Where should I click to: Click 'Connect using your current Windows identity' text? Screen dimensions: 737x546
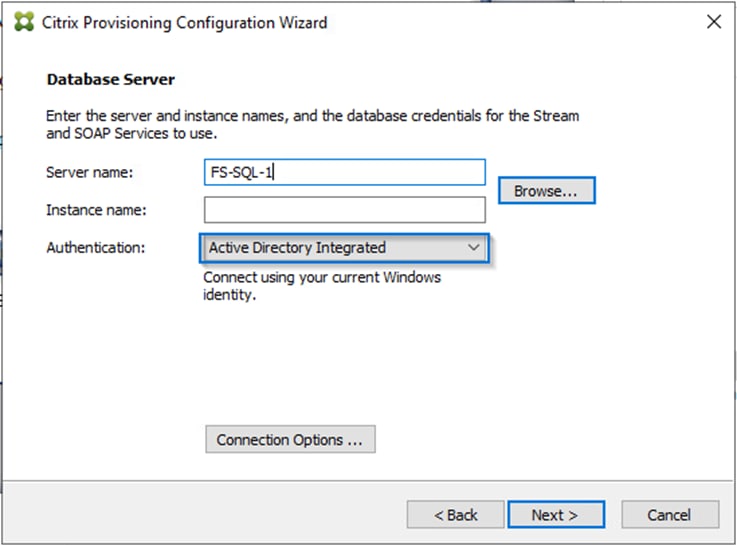click(x=322, y=286)
